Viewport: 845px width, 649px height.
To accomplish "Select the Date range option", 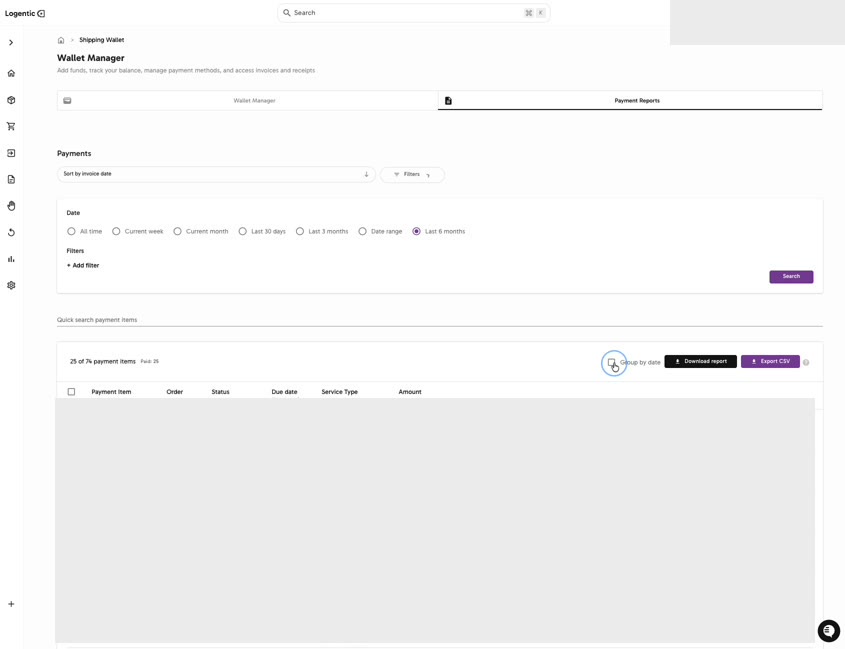I will (x=362, y=231).
